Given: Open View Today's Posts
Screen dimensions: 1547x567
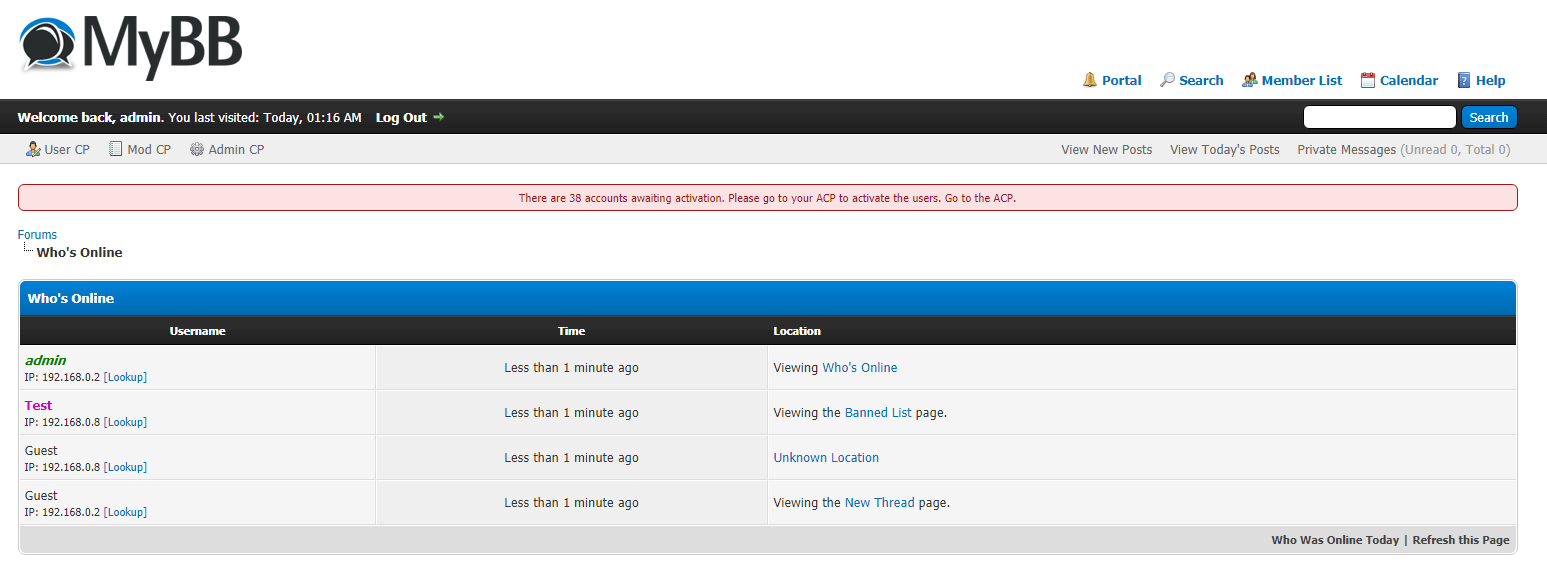Looking at the screenshot, I should (1224, 150).
